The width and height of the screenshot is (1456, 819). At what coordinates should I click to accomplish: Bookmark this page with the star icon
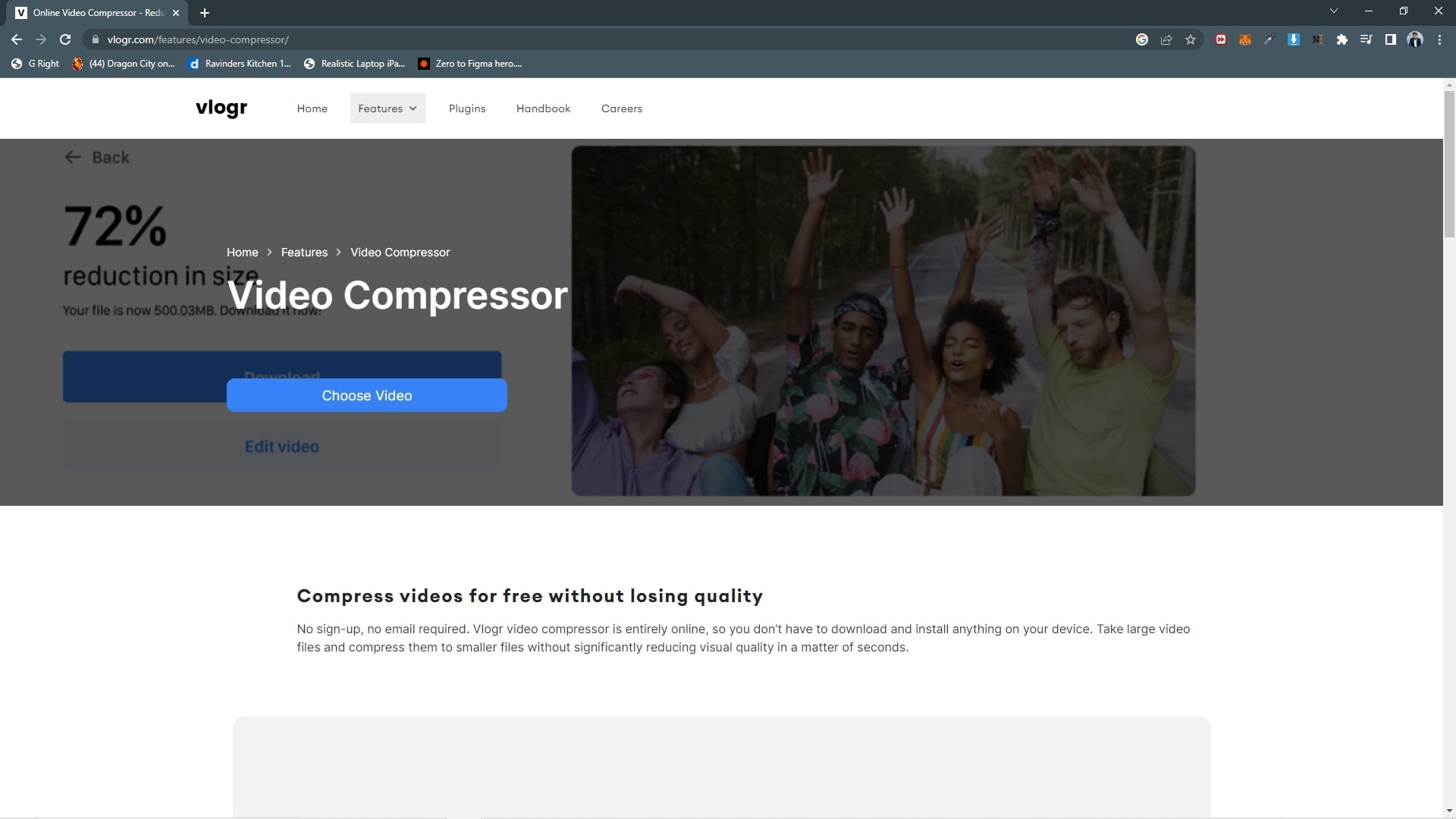(x=1191, y=39)
